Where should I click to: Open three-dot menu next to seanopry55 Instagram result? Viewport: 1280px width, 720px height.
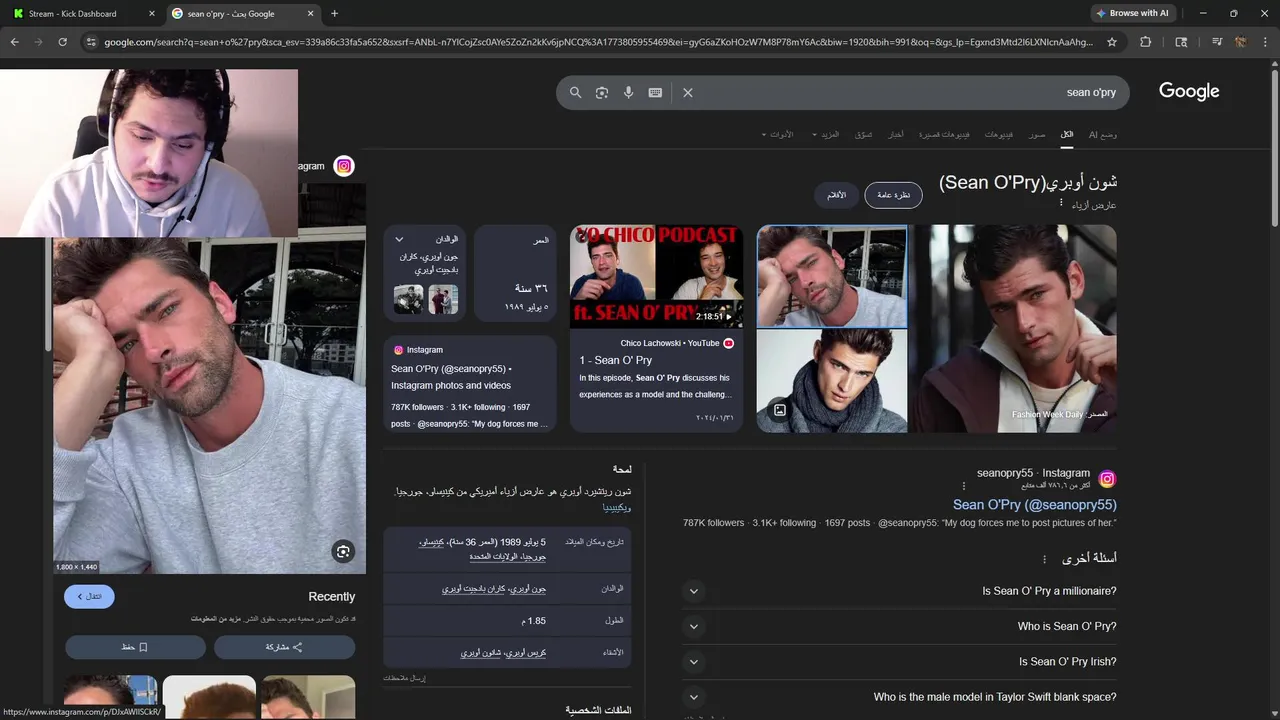point(964,486)
